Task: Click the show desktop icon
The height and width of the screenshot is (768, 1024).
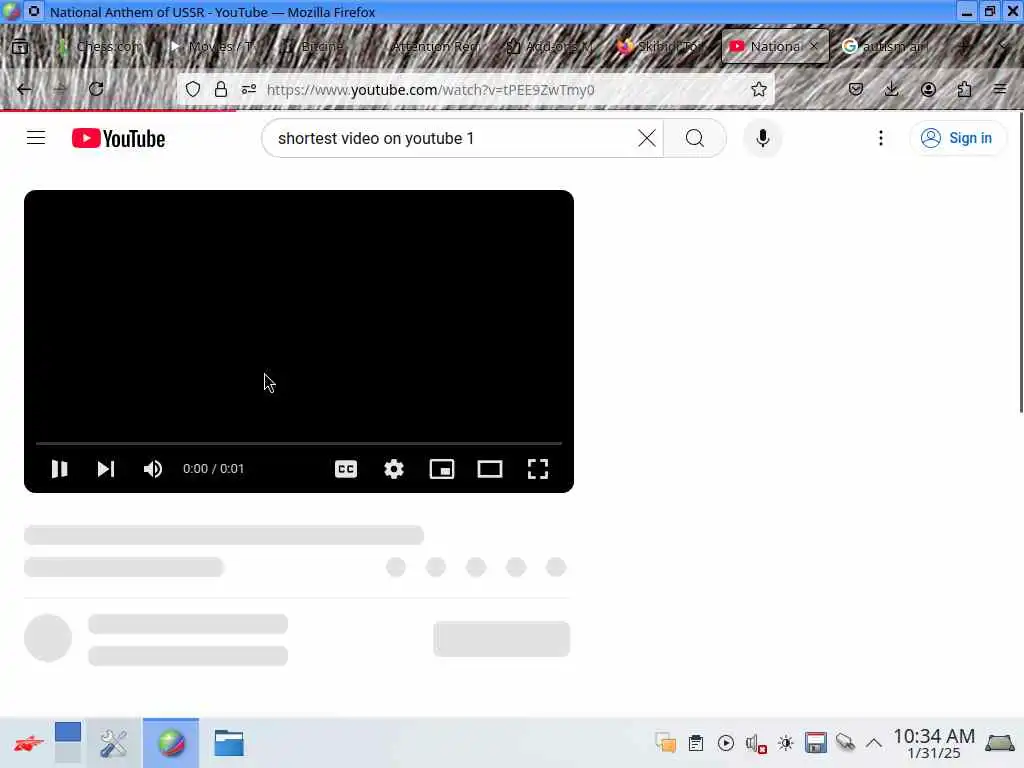Action: pos(1000,743)
